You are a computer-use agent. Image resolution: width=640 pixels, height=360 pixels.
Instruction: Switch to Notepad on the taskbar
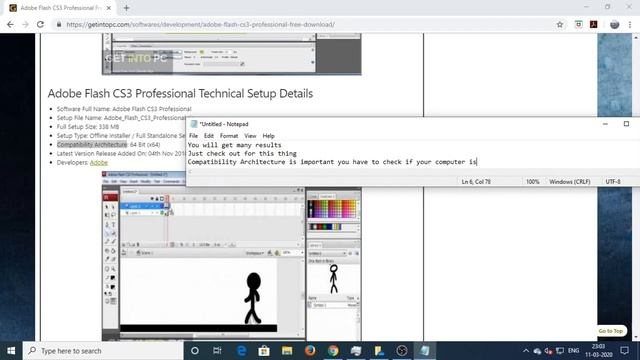424,351
